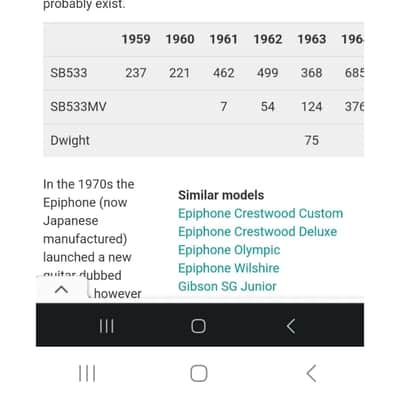Tap the home icon in the white bottom bar
The height and width of the screenshot is (400, 400).
click(x=199, y=373)
